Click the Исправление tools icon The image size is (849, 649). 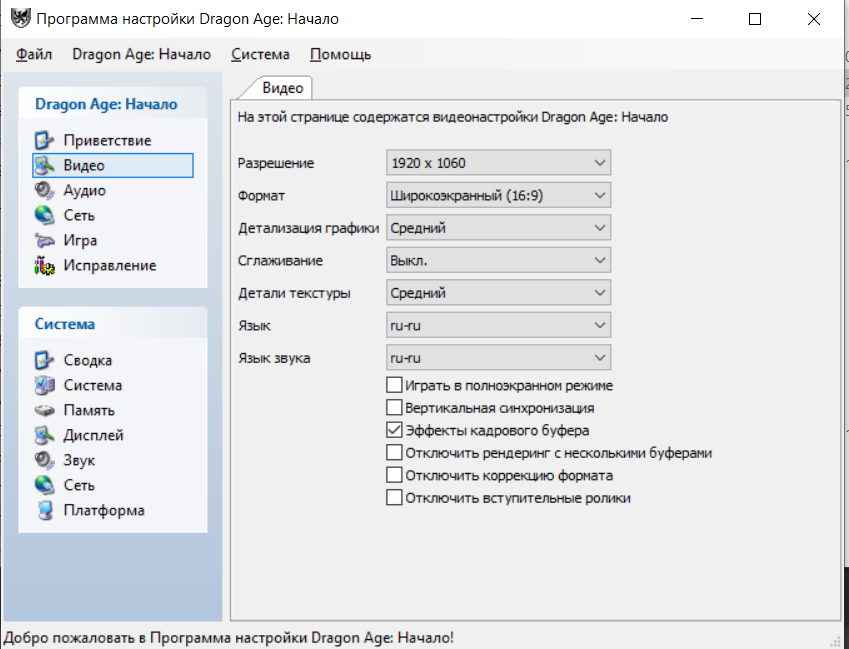[44, 265]
